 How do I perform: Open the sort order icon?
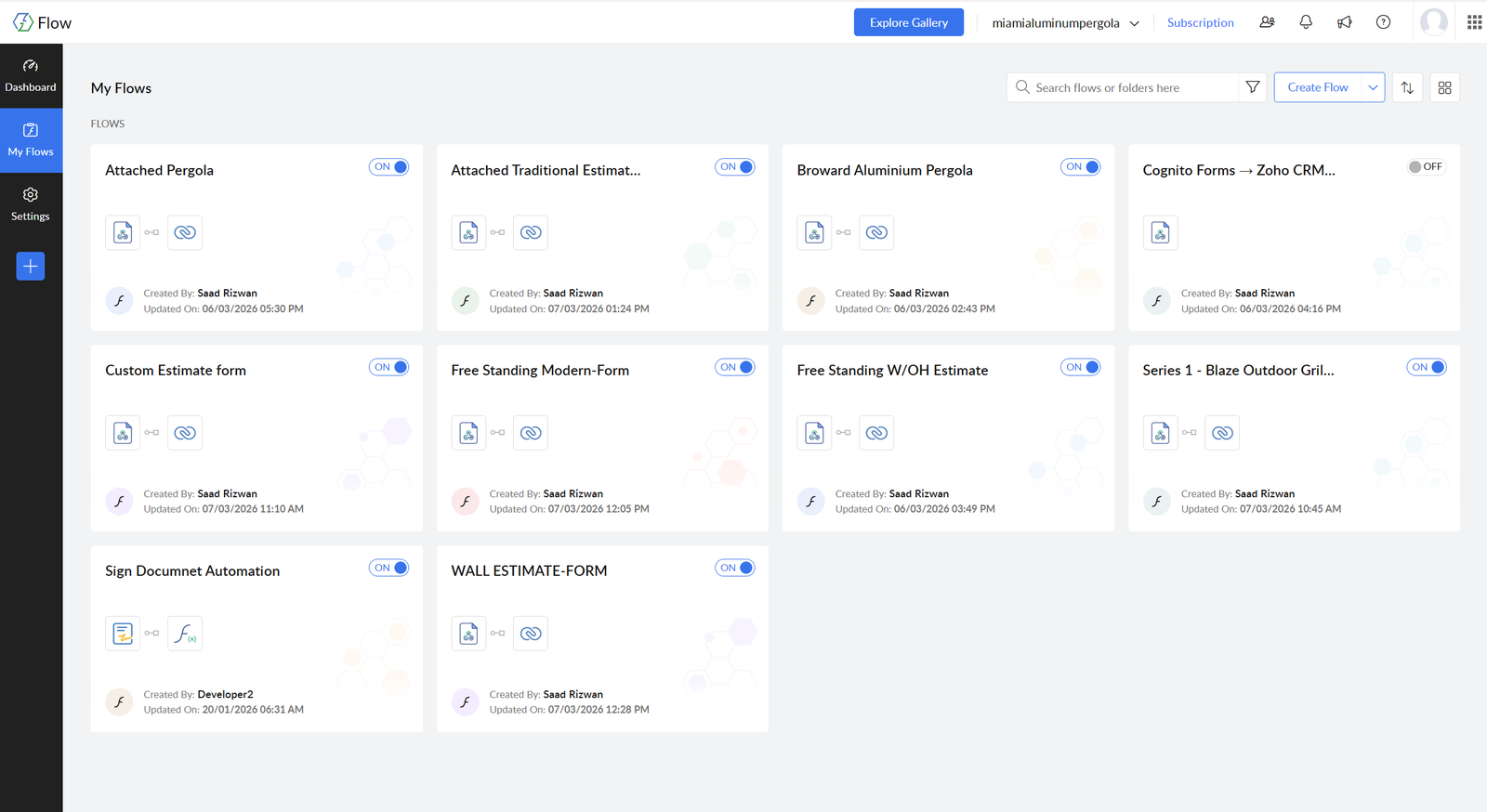(1407, 87)
